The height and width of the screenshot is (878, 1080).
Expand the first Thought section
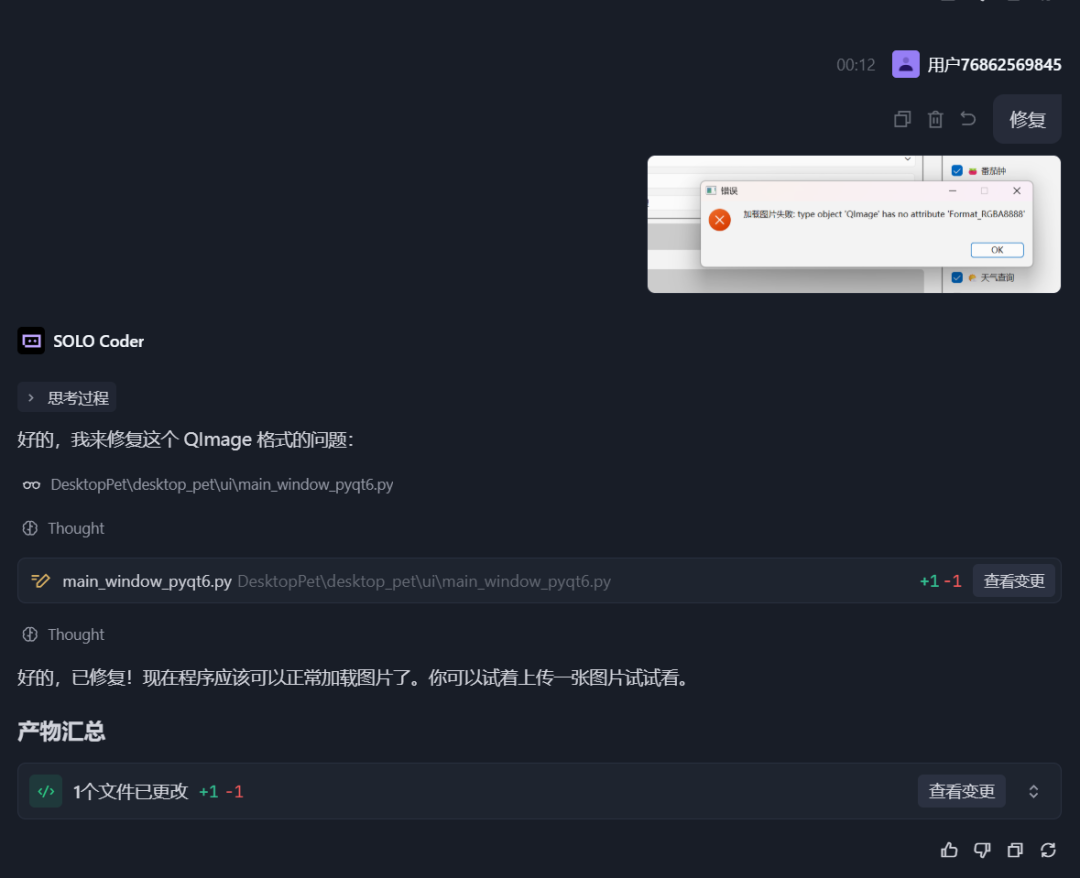tap(63, 528)
